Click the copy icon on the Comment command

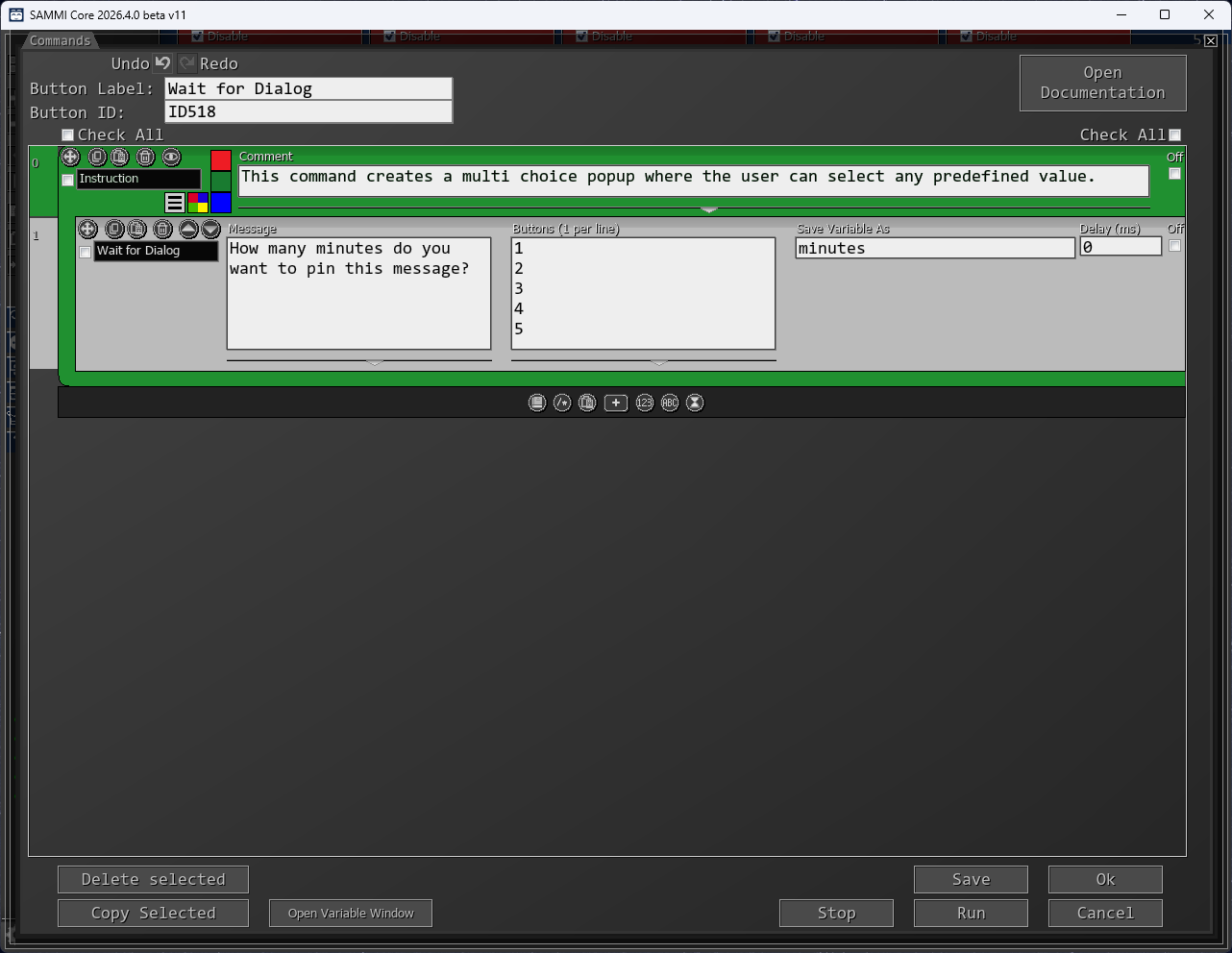point(97,157)
